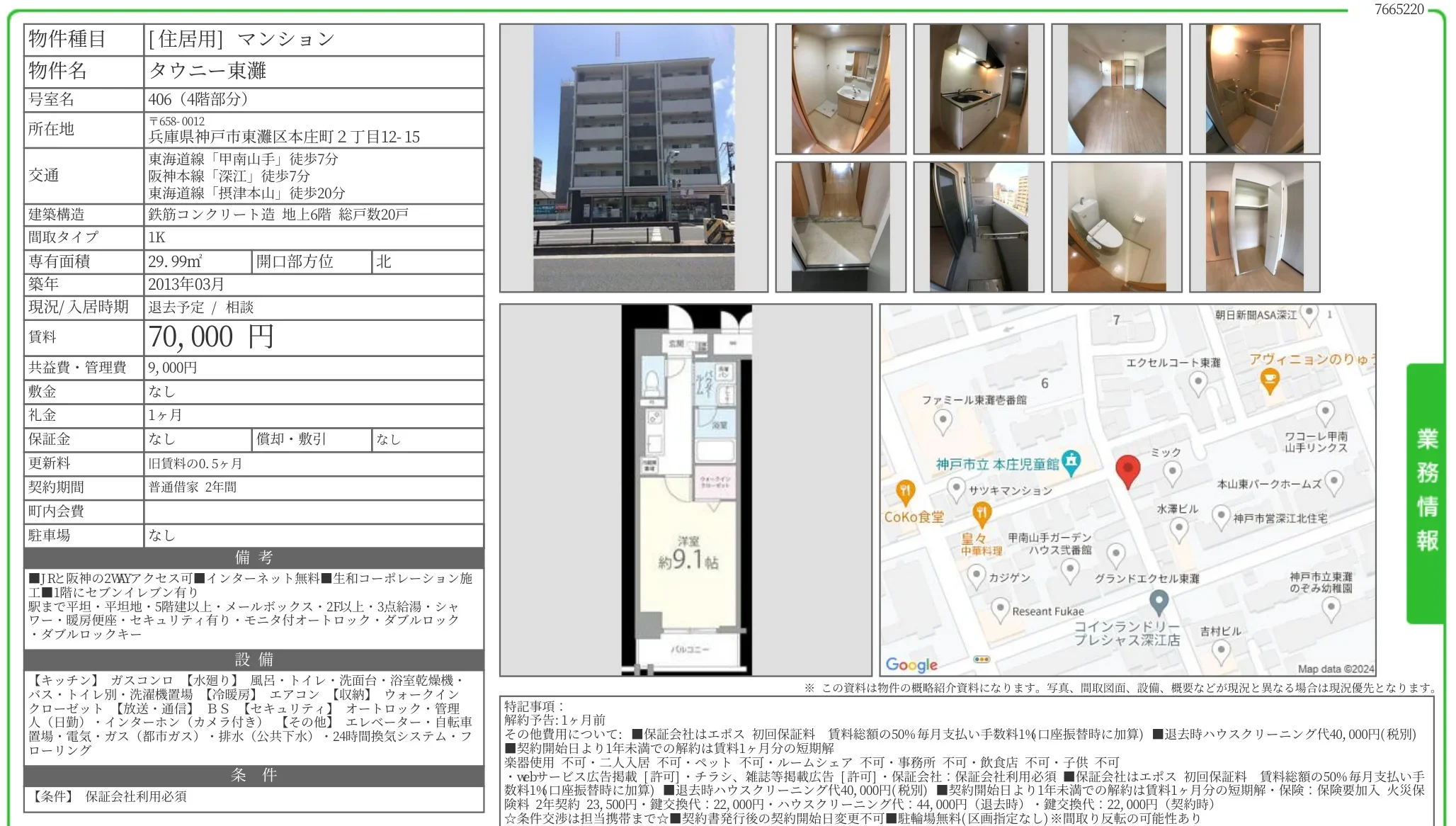Select the サツキマンション map marker
The image size is (1456, 826).
pyautogui.click(x=957, y=488)
